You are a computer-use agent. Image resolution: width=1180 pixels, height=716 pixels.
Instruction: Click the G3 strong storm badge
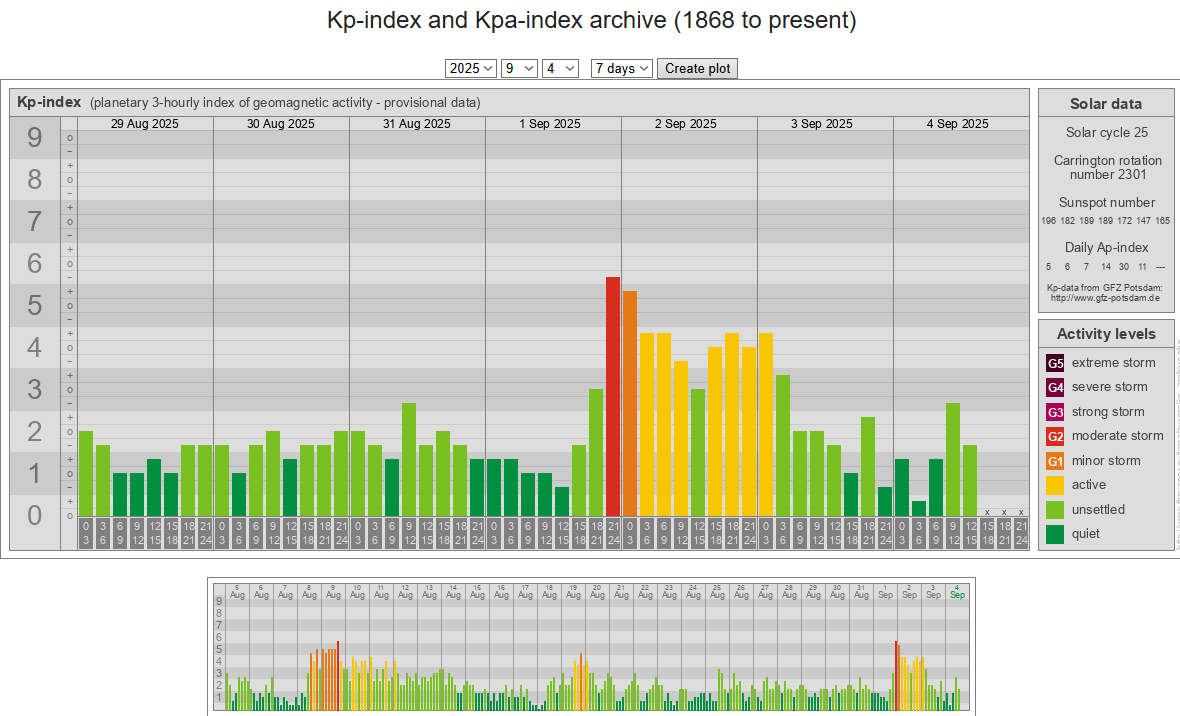[1055, 412]
